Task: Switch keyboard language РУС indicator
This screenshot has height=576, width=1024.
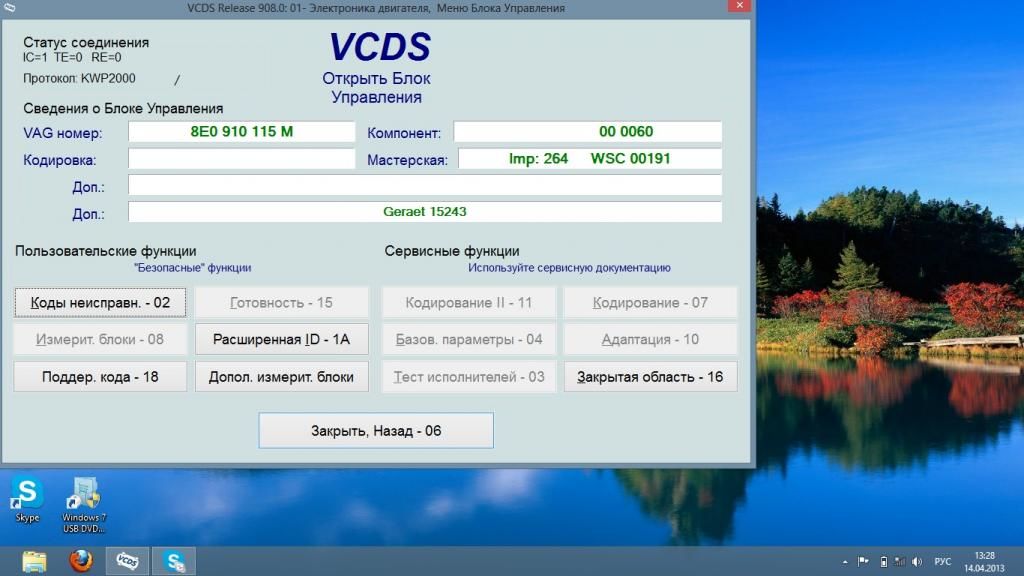Action: 942,562
